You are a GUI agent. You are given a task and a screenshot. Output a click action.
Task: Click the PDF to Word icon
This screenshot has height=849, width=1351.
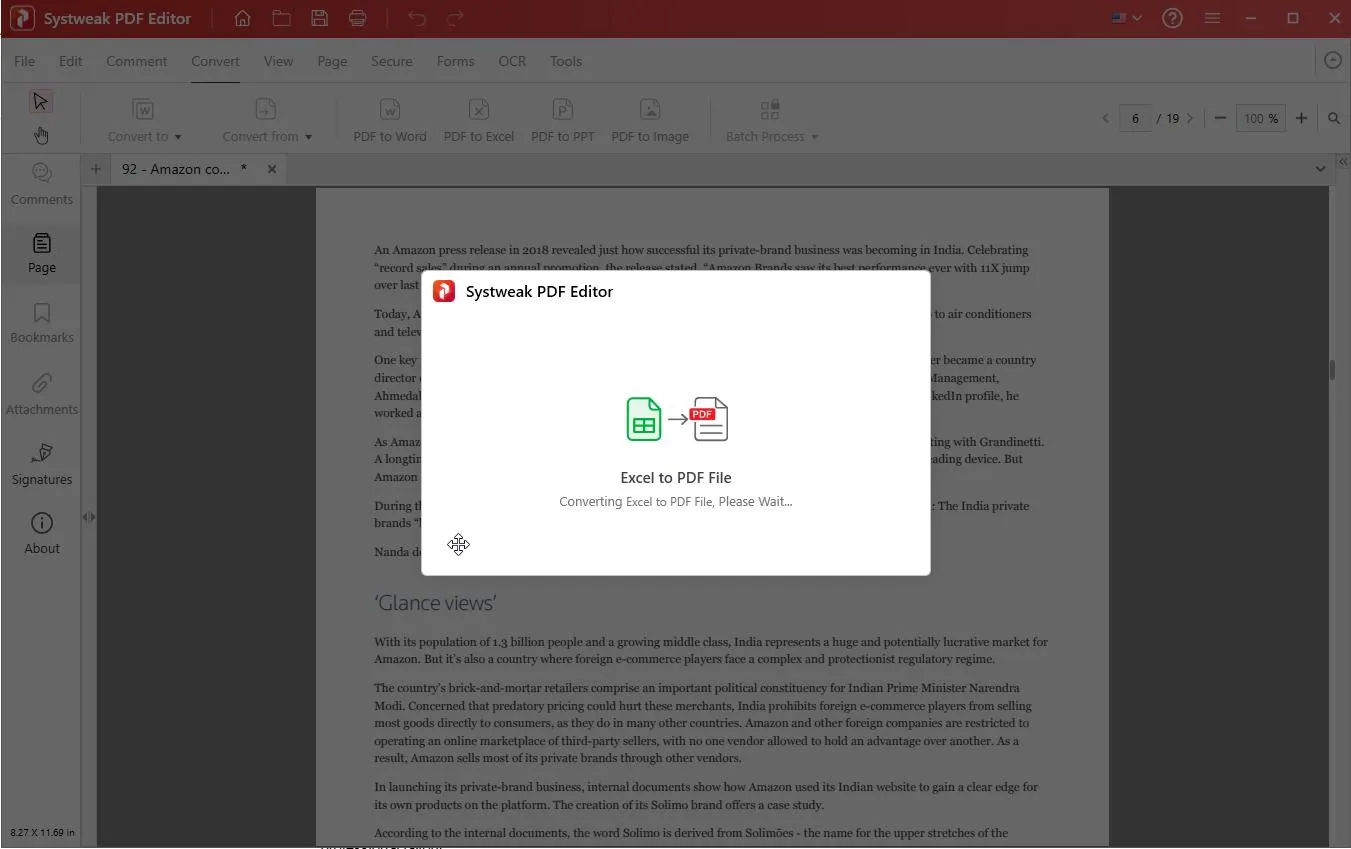tap(390, 110)
